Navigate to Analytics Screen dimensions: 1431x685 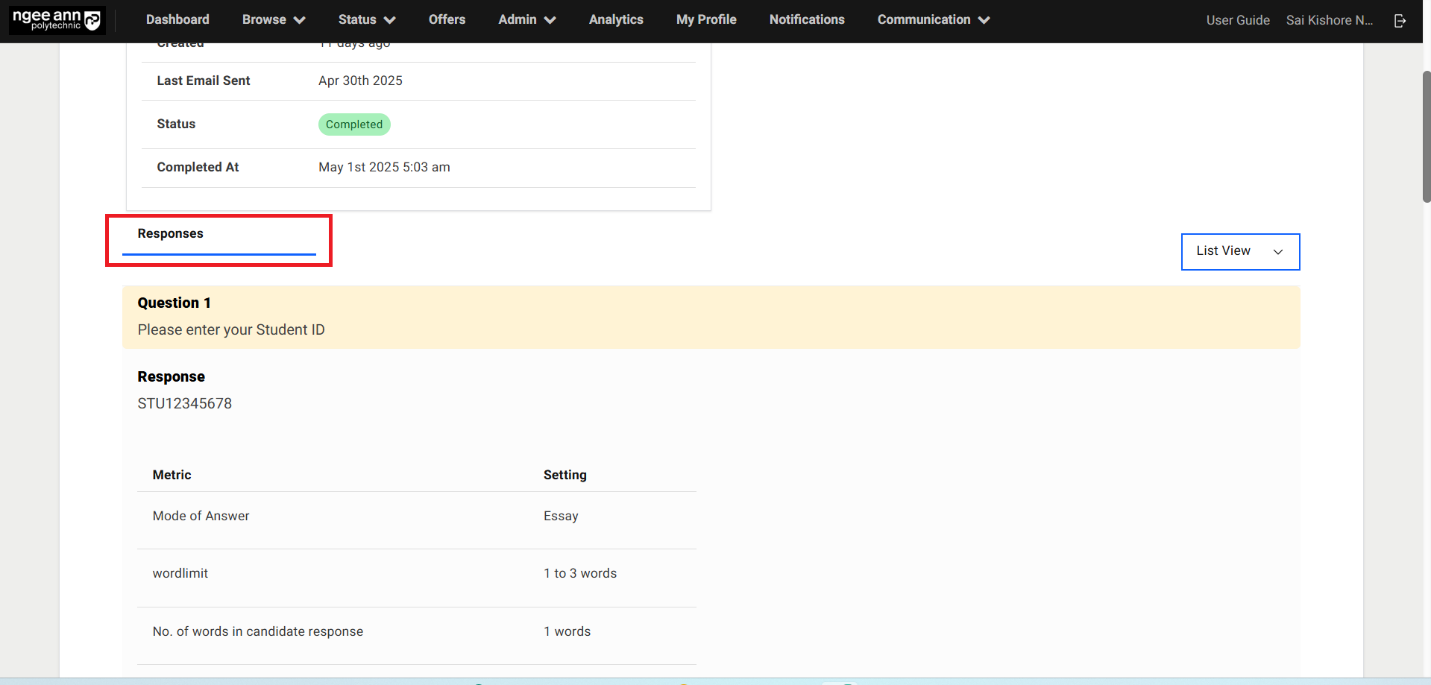[616, 20]
